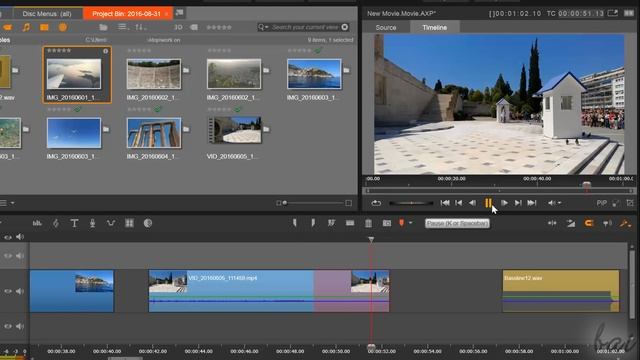Toggle loop playback in the player
The image size is (640, 360).
pos(376,203)
